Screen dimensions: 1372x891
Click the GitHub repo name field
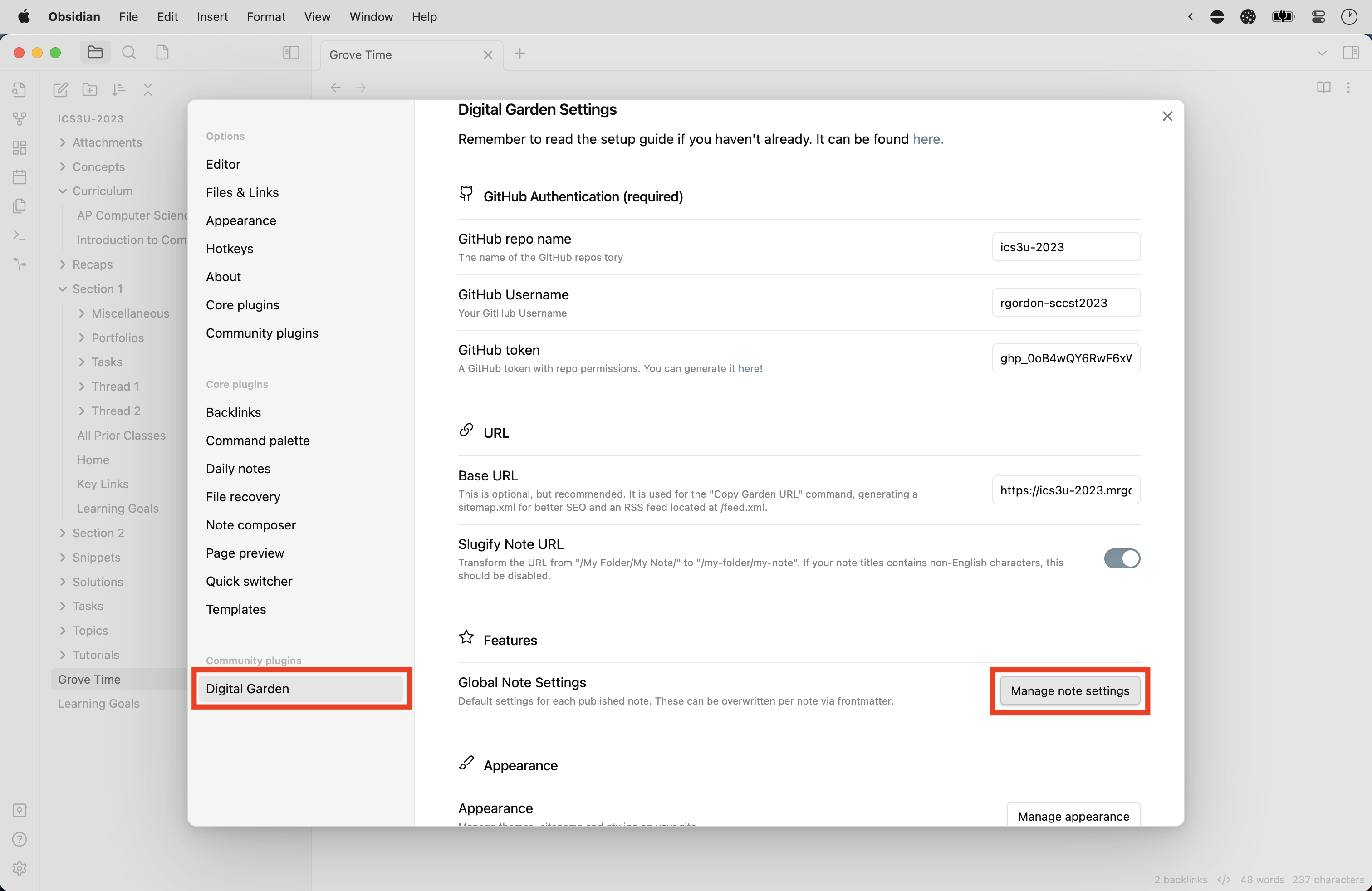(1066, 247)
